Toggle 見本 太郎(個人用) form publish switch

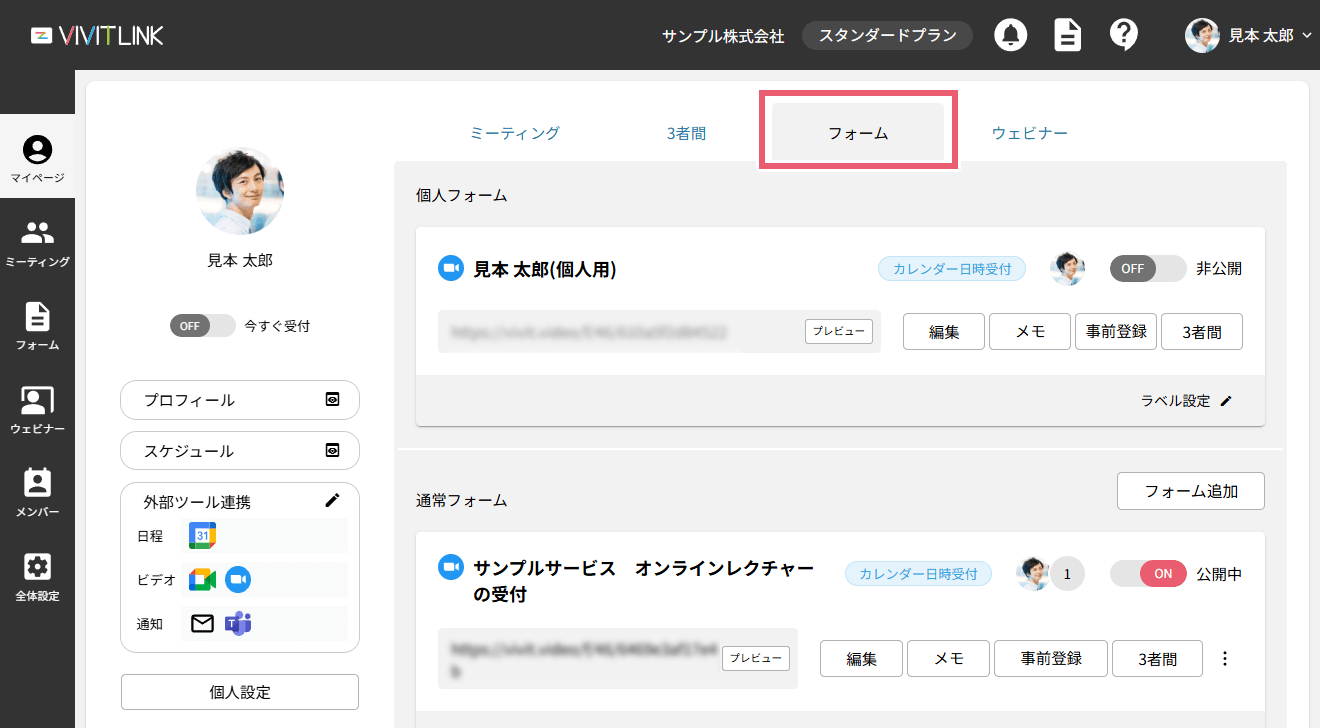1147,269
